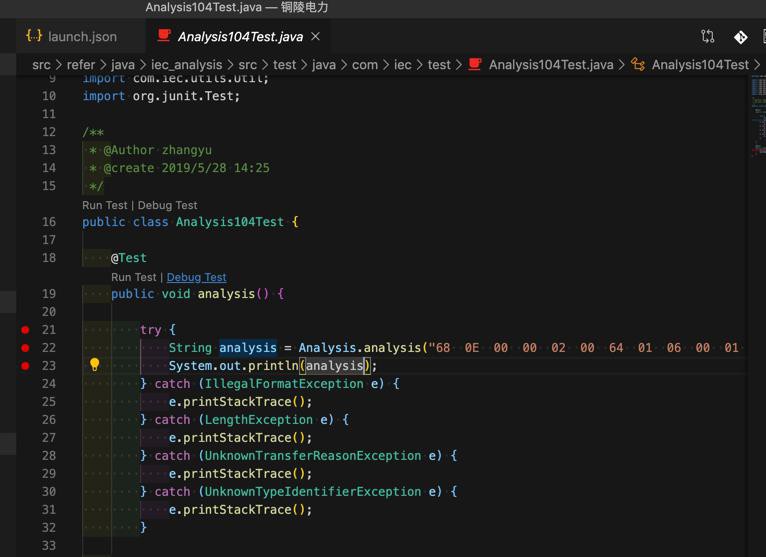Screen dimensions: 766x557
Task: Click 'UnknownTypeIdentifierException' on line 30
Action: tap(313, 492)
